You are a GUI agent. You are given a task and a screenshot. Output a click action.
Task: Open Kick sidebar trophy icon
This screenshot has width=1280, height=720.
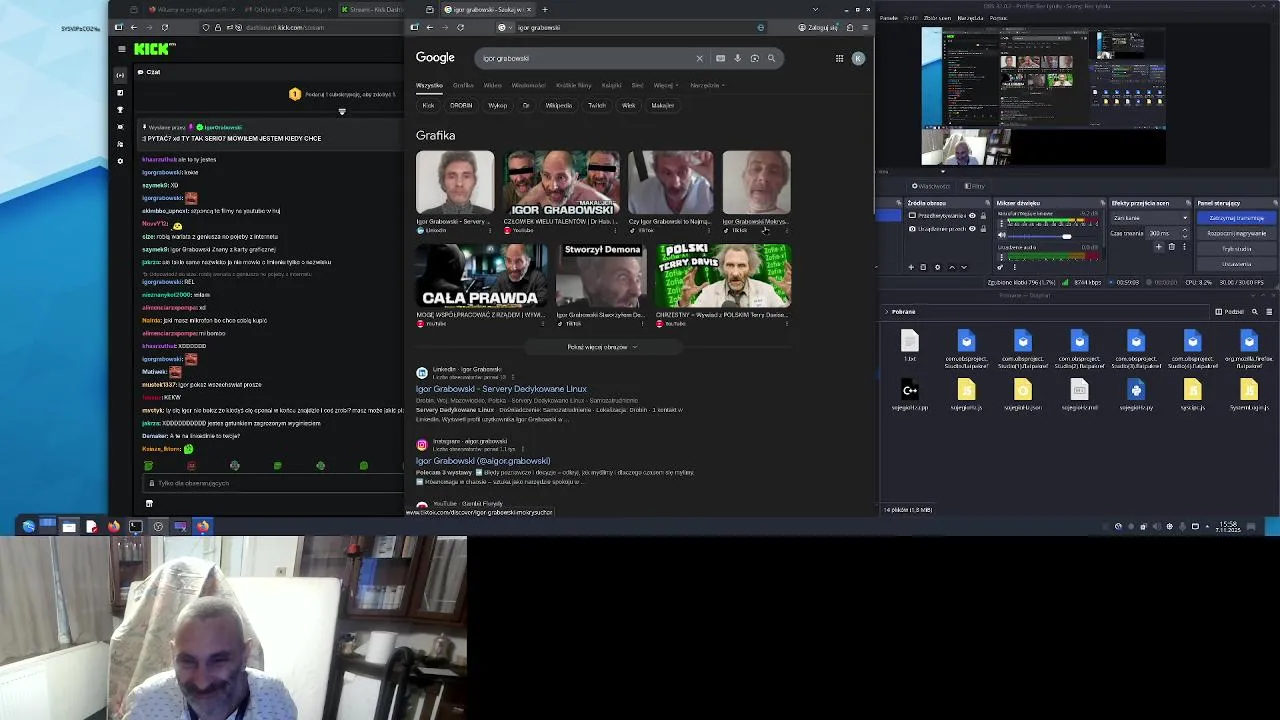121,109
